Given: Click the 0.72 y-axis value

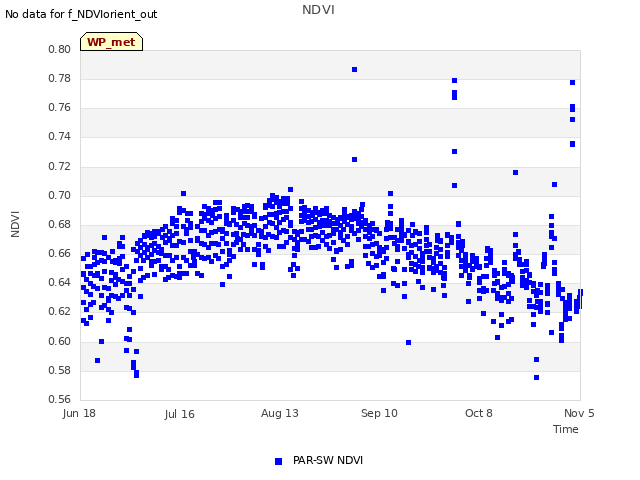Looking at the screenshot, I should coord(60,167).
